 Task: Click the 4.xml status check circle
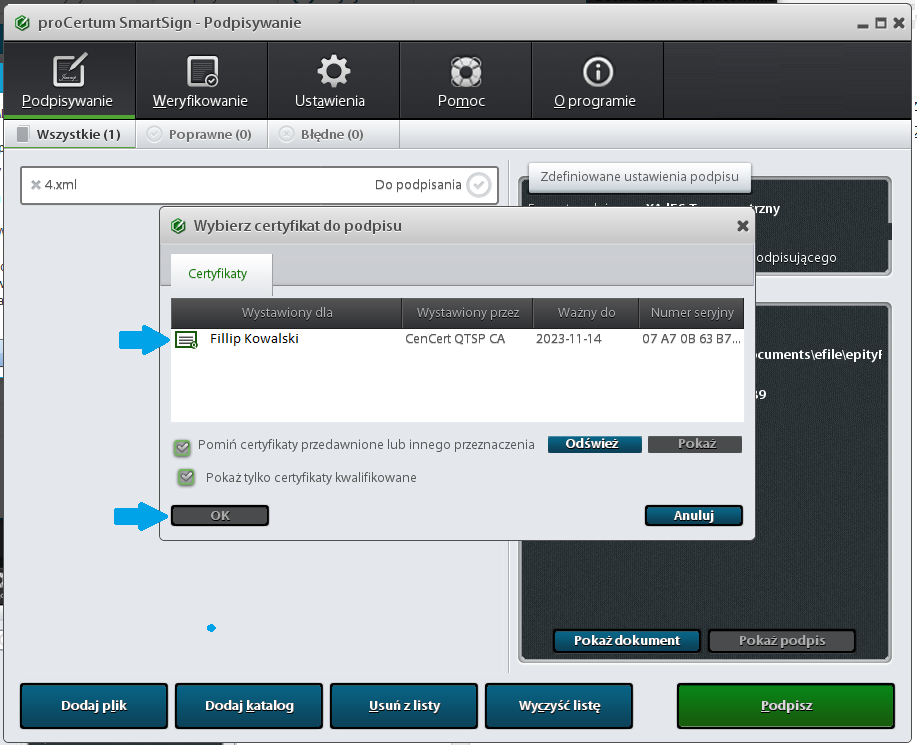click(x=479, y=185)
